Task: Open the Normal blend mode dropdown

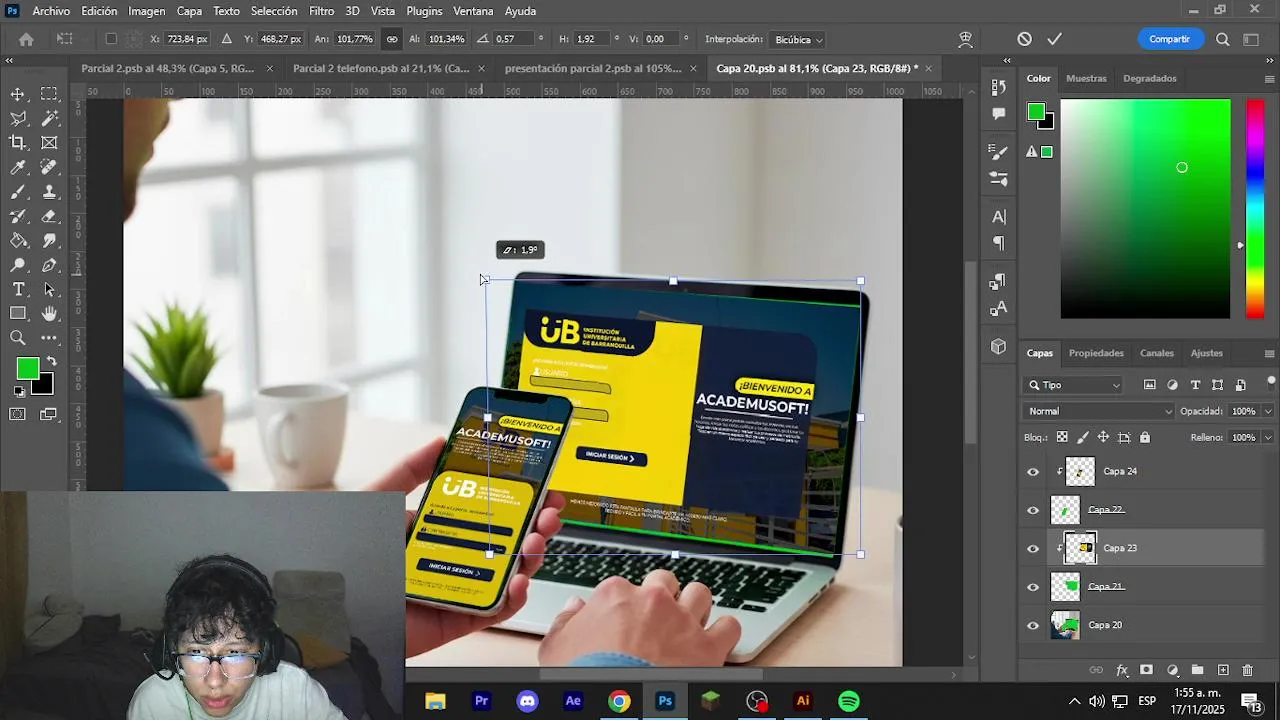Action: [1100, 411]
